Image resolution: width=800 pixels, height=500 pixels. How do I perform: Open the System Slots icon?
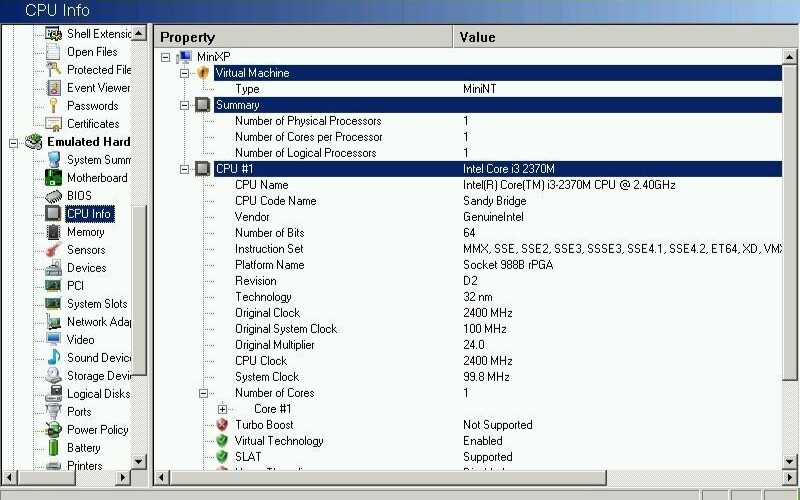53,304
